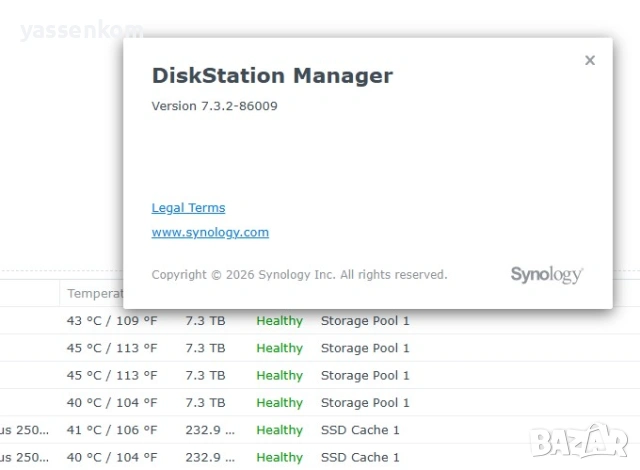Click the Copyright 2026 Synology Inc. text
The height and width of the screenshot is (470, 640).
(x=299, y=275)
